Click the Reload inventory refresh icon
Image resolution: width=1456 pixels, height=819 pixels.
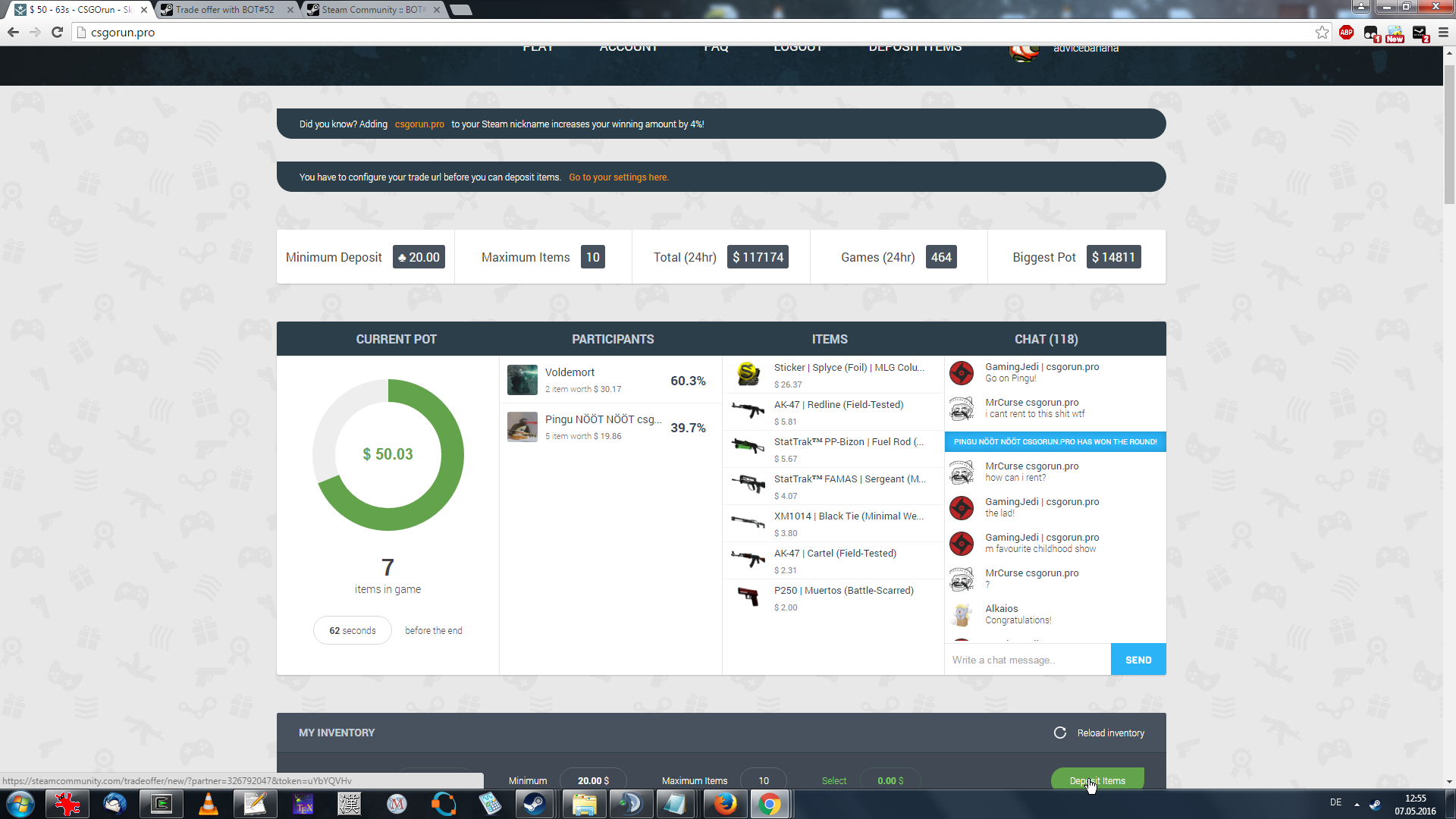[1059, 733]
